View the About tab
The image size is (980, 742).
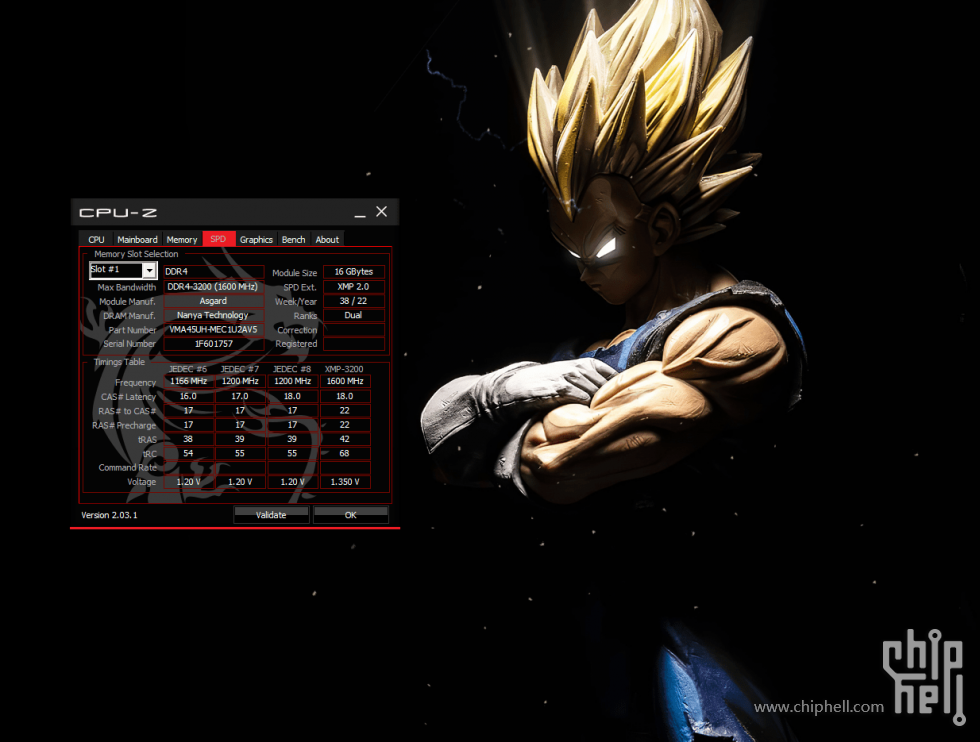click(x=327, y=239)
